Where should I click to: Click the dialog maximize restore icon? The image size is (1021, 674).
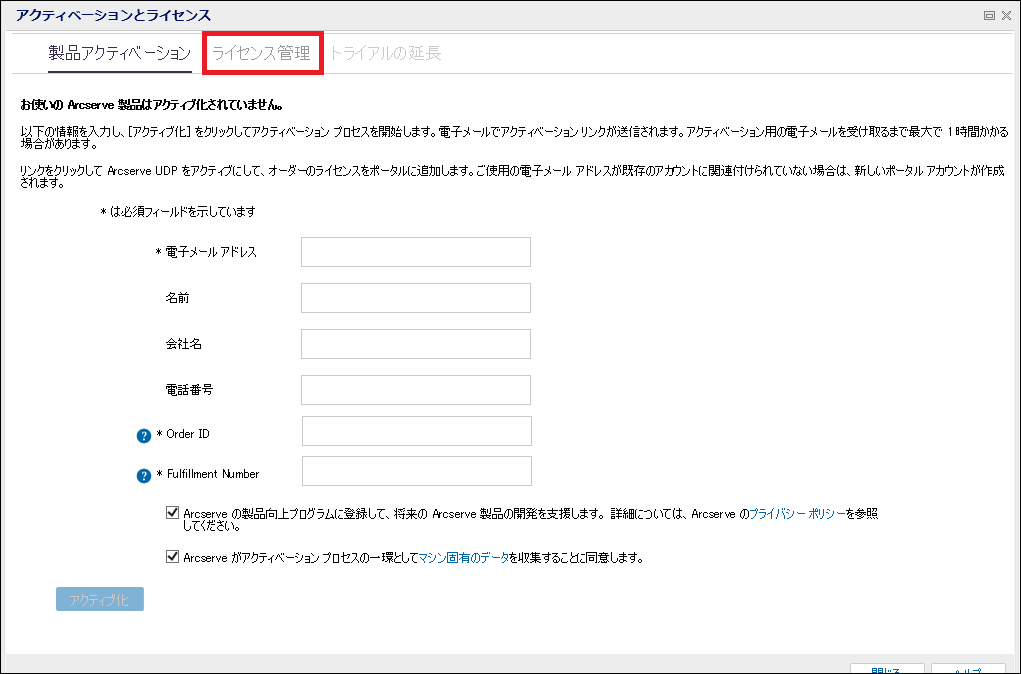(988, 16)
